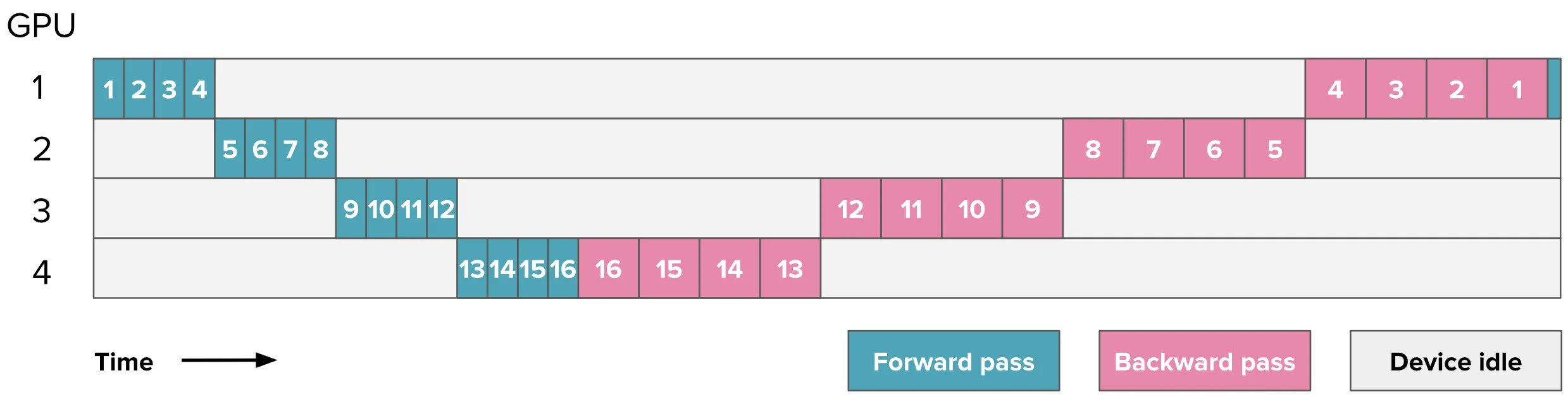Select backward pass block 8 on GPU 2
1568x399 pixels.
1093,149
